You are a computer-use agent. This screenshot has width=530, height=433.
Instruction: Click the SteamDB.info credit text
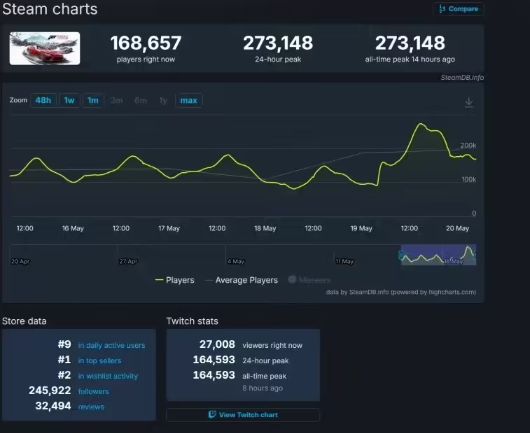[462, 78]
